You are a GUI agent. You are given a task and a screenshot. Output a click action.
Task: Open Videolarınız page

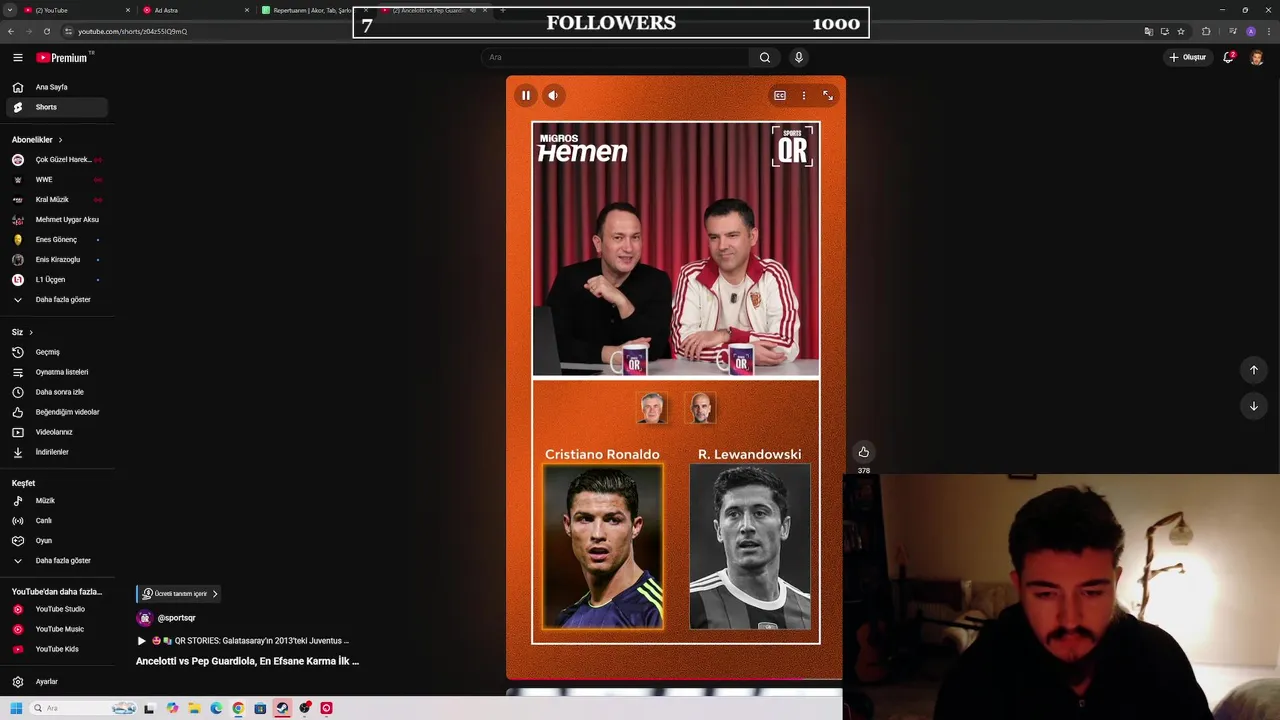(57, 432)
